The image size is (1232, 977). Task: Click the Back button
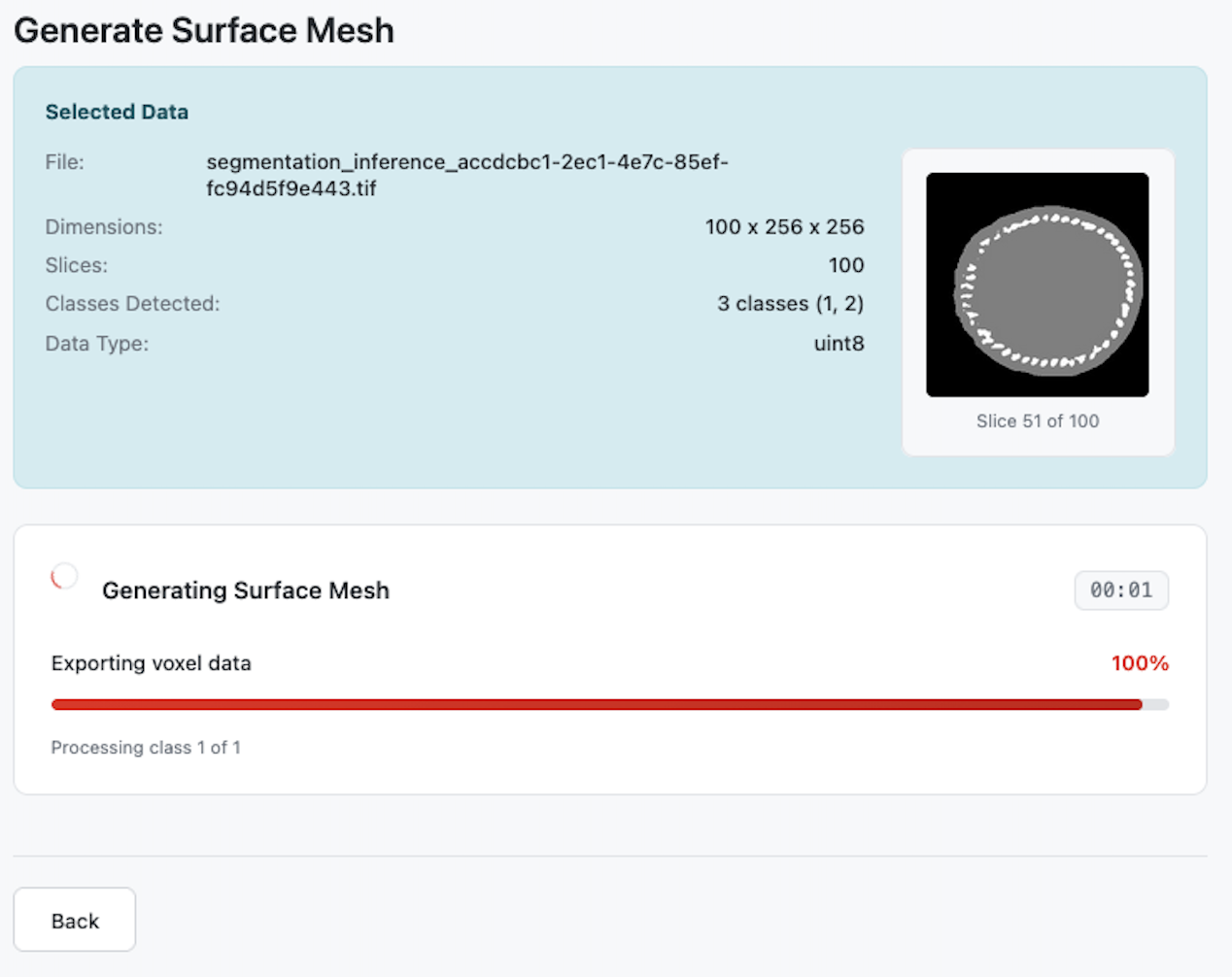(x=74, y=920)
